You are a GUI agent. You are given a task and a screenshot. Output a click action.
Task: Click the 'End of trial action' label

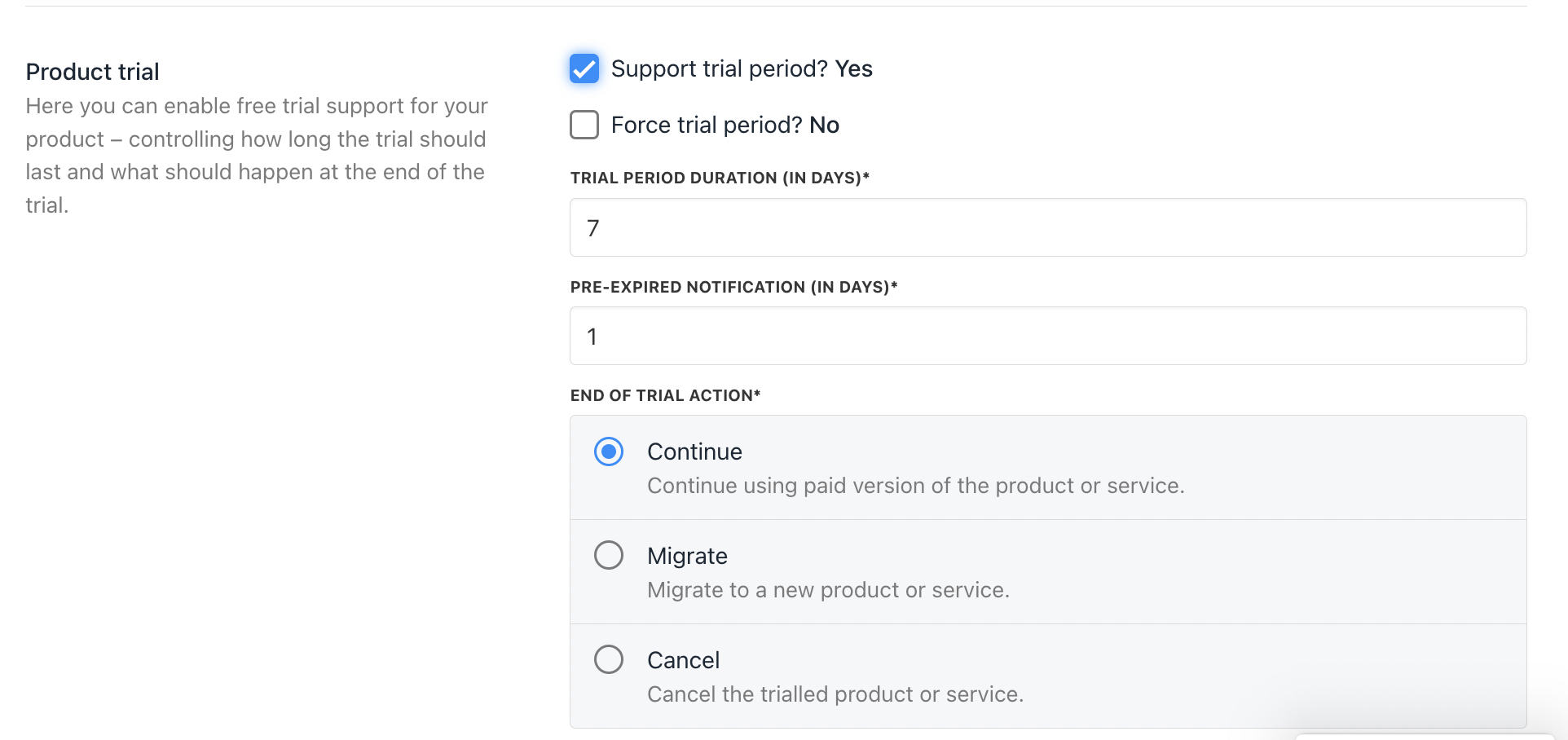(665, 395)
